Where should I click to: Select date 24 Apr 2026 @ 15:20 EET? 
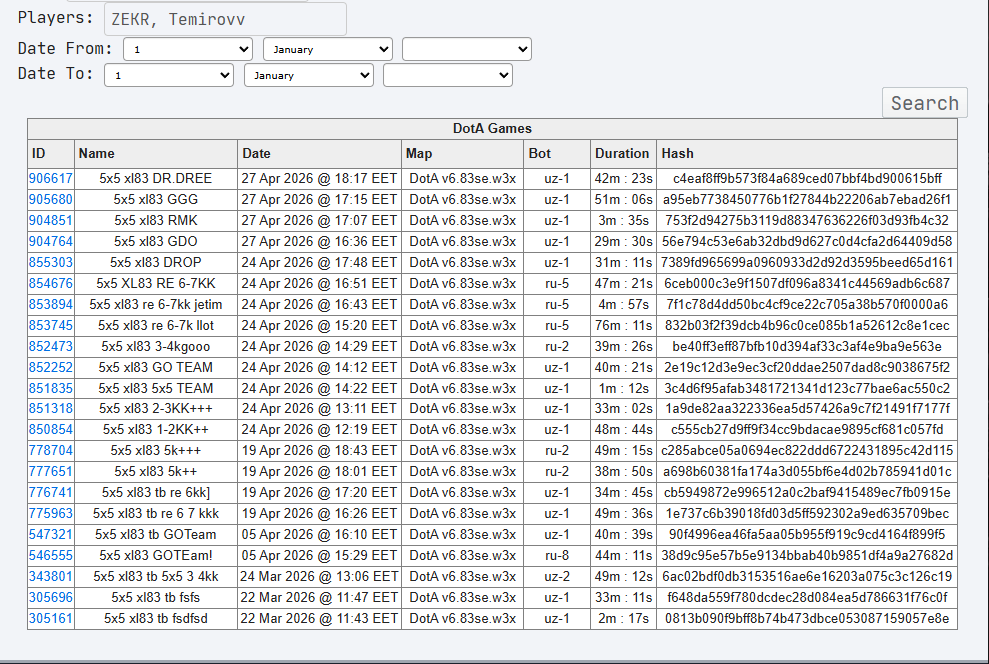tap(319, 325)
